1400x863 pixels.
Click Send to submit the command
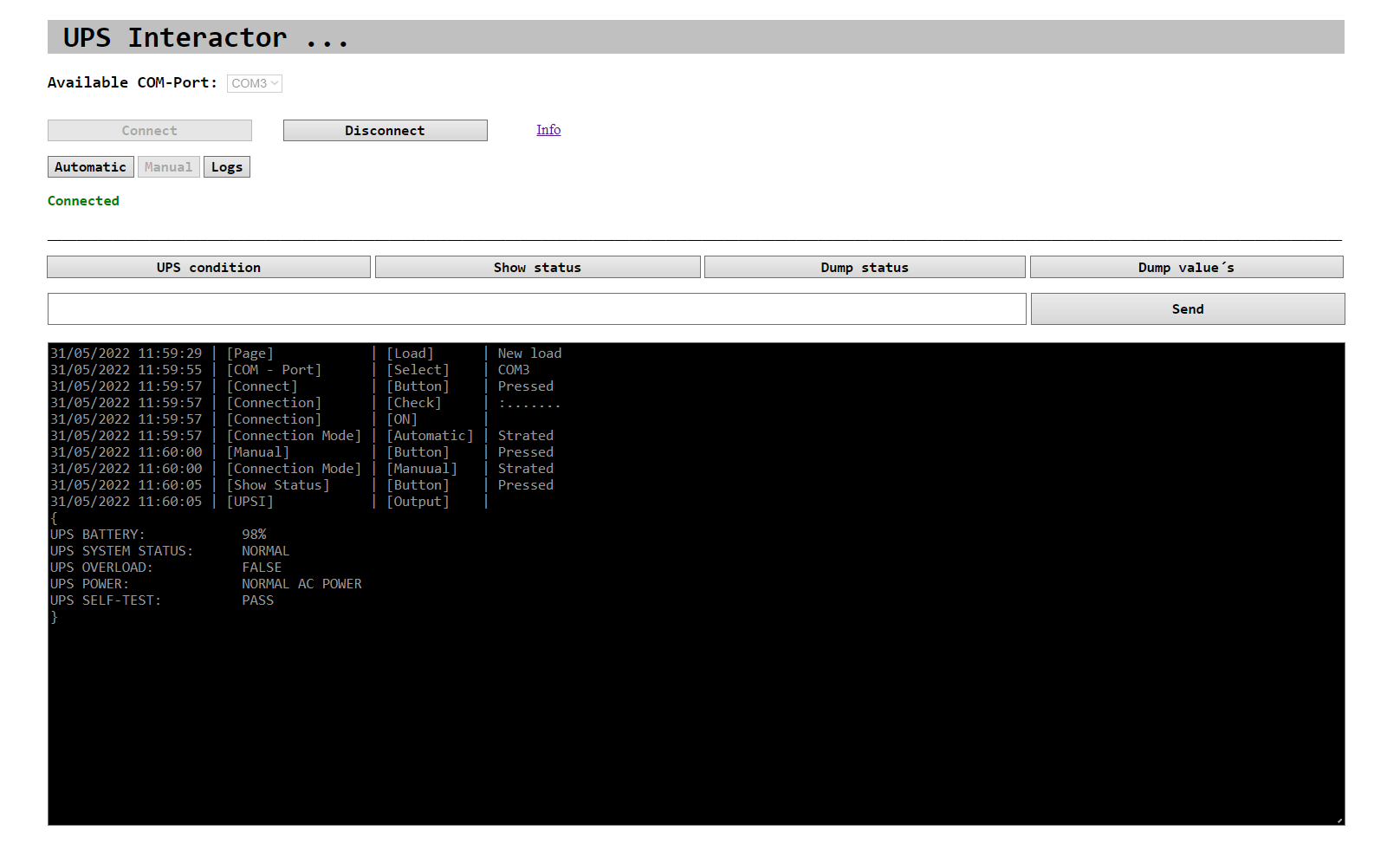click(1188, 309)
